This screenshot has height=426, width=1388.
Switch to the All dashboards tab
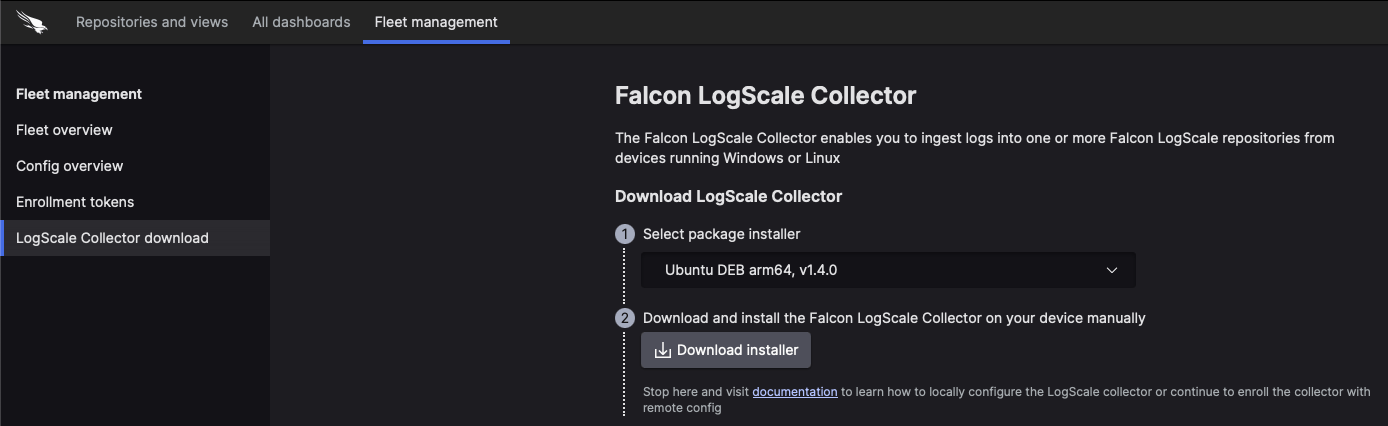(x=301, y=21)
